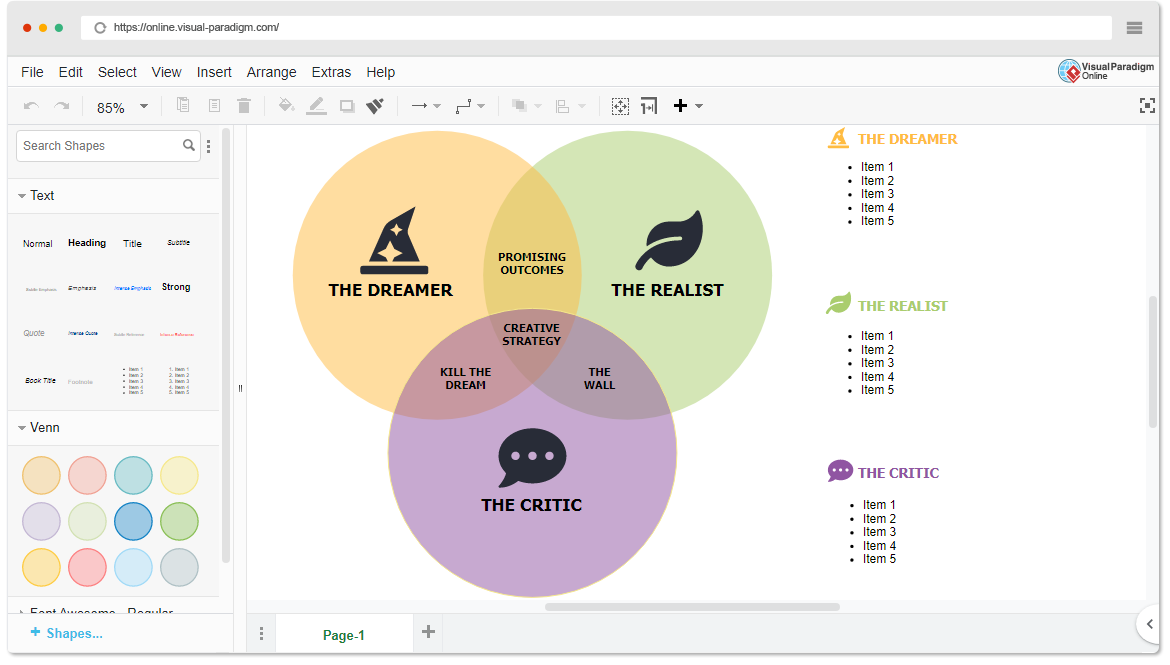Click the fullscreen icon at toolbar right

(x=1148, y=105)
